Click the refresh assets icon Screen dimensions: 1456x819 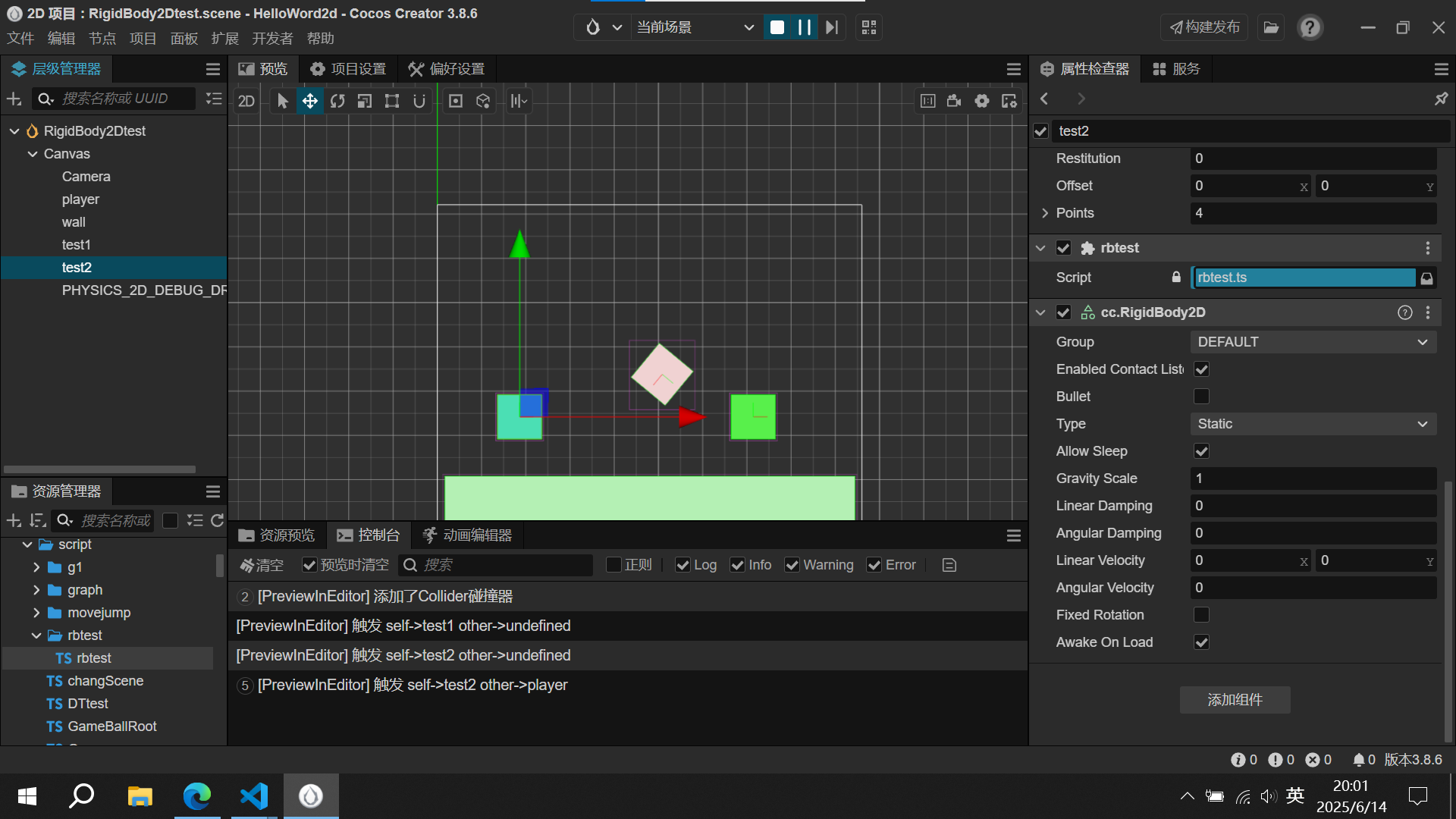[x=217, y=520]
